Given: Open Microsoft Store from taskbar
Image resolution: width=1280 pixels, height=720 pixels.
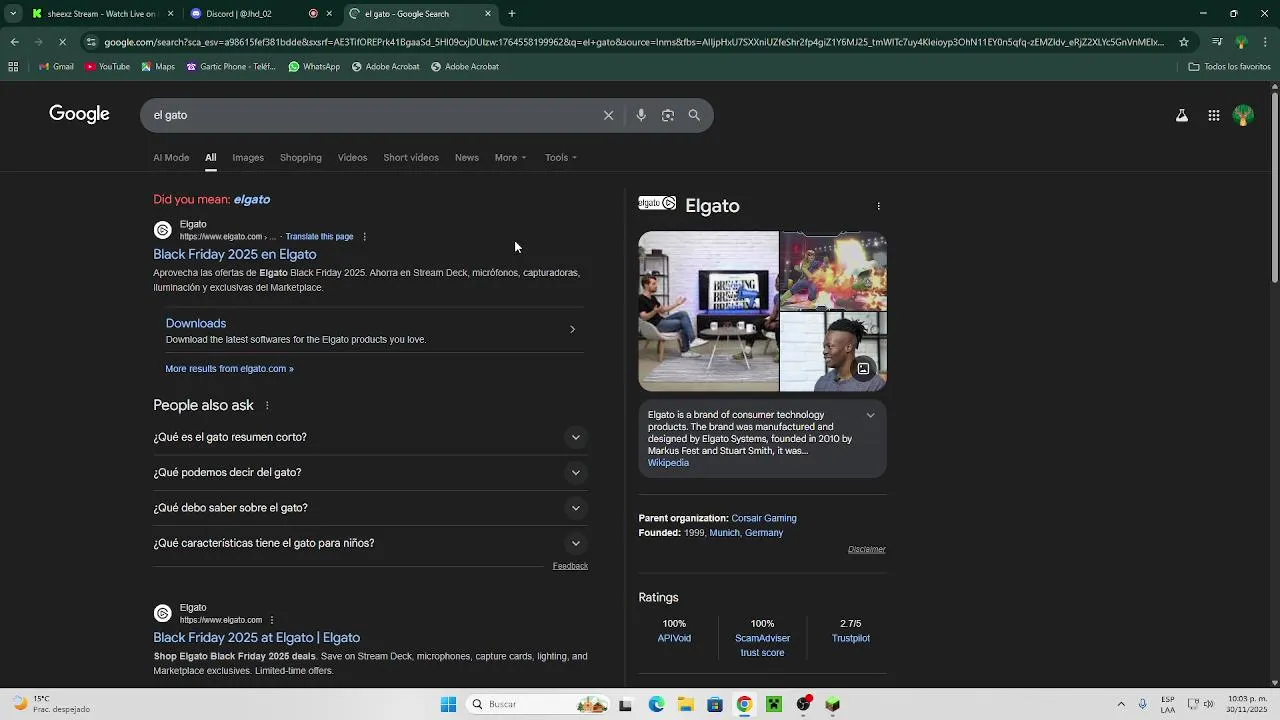Looking at the screenshot, I should [715, 704].
